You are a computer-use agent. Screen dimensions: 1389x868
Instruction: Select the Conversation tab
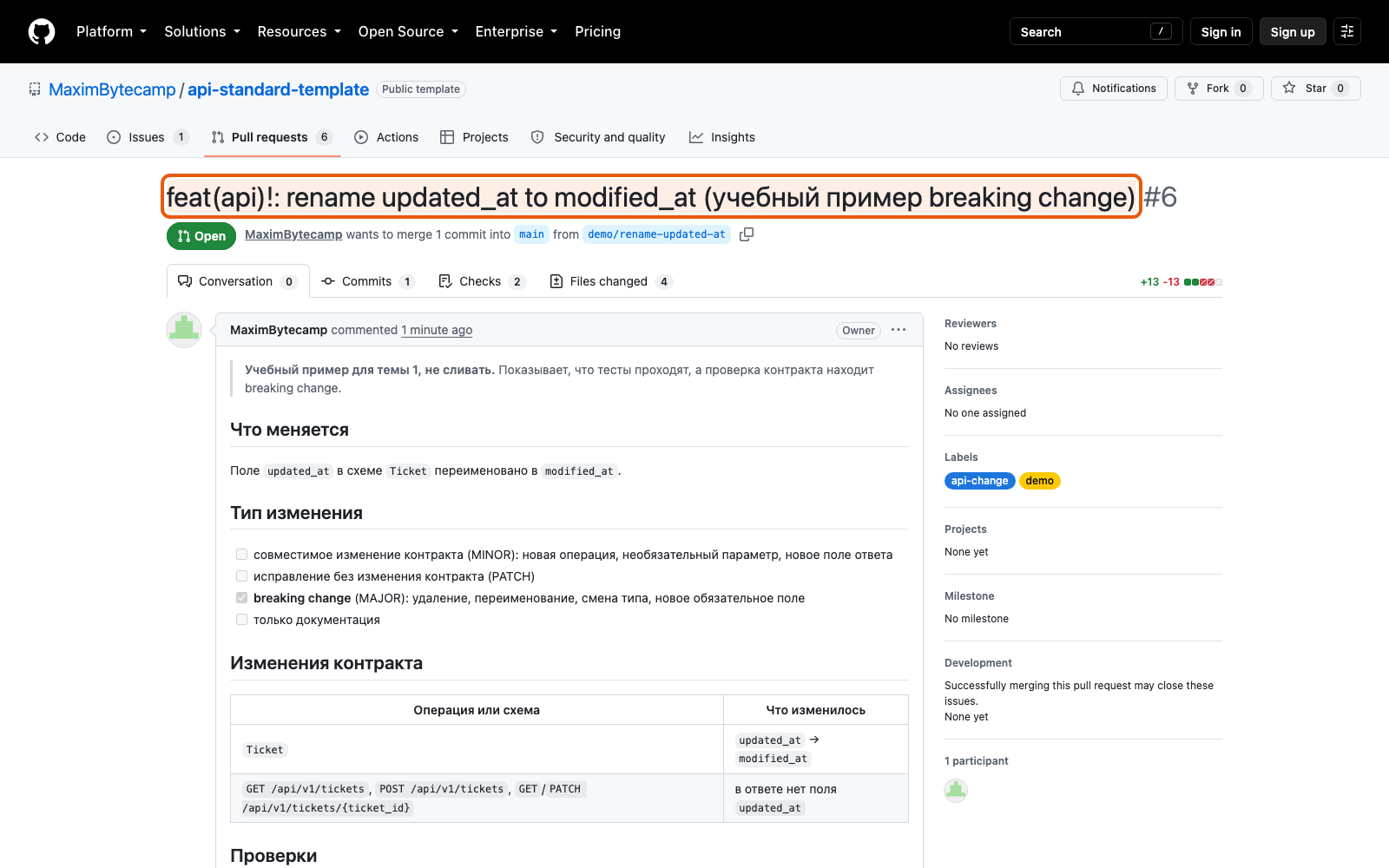click(x=238, y=281)
